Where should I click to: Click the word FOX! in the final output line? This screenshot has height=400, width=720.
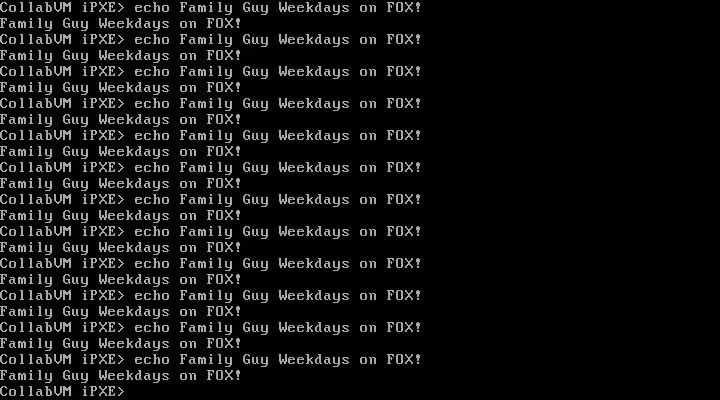click(224, 376)
